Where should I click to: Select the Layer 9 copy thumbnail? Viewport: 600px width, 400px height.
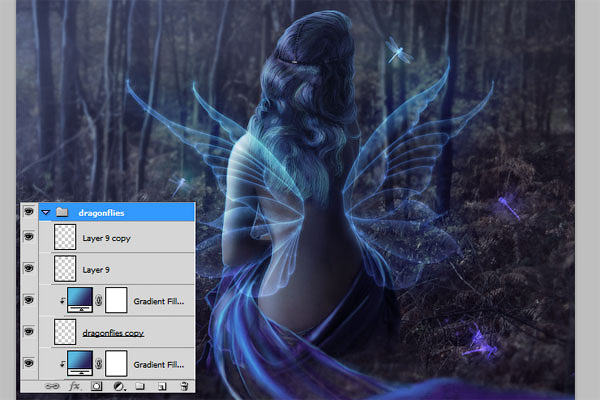click(65, 237)
